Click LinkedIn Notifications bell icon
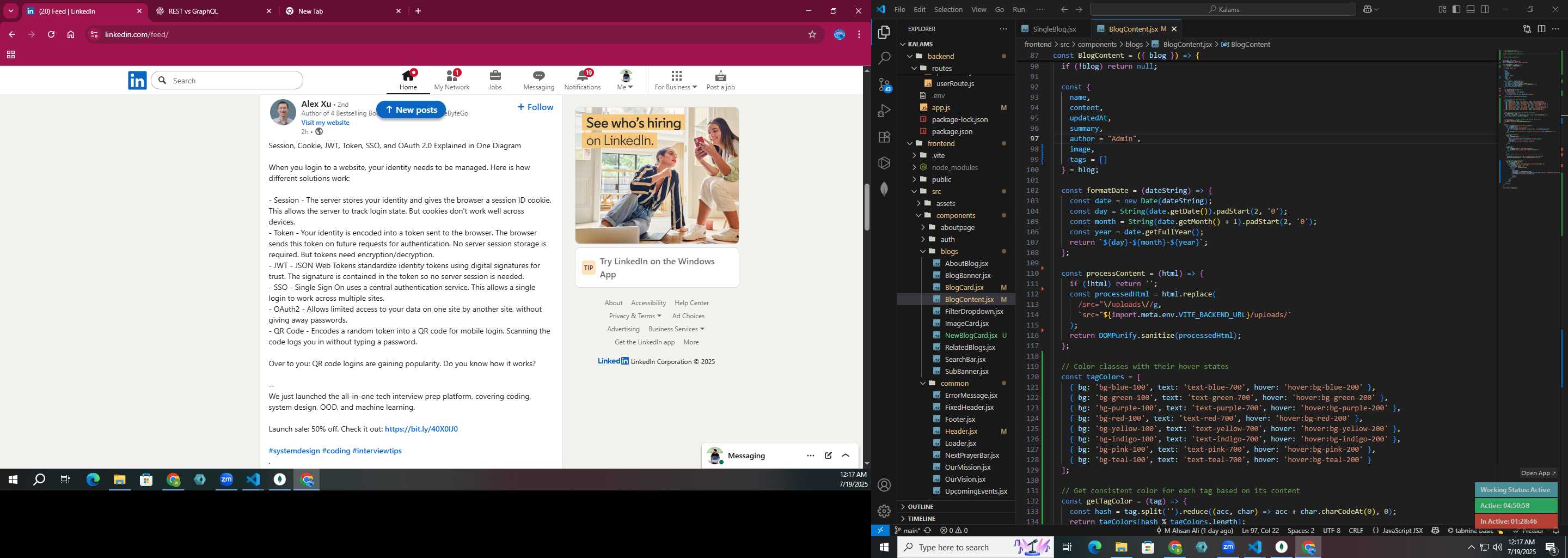The width and height of the screenshot is (1568, 558). [x=583, y=76]
